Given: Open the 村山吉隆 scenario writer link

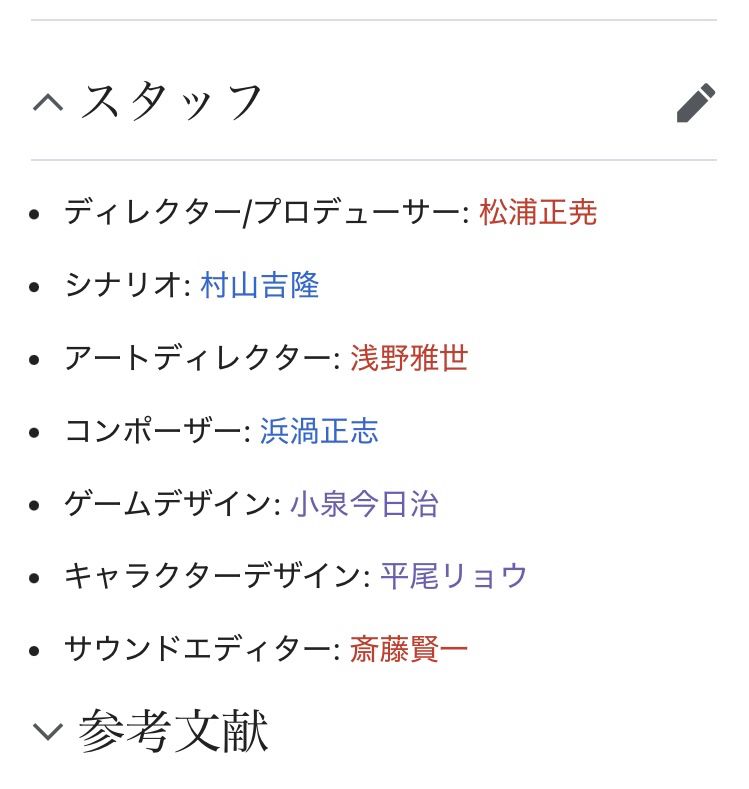Looking at the screenshot, I should click(x=260, y=285).
